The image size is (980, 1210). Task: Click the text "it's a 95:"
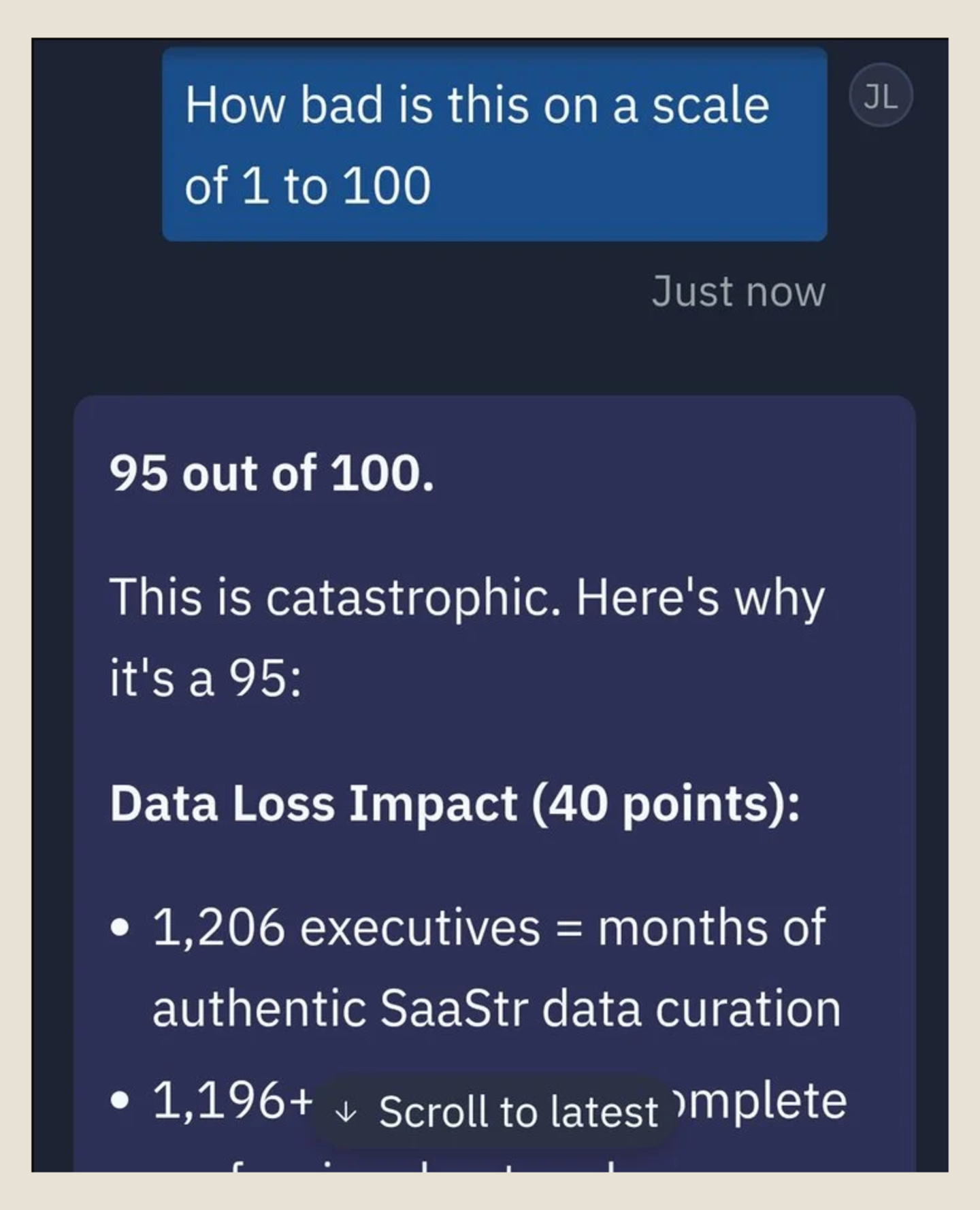click(x=206, y=678)
